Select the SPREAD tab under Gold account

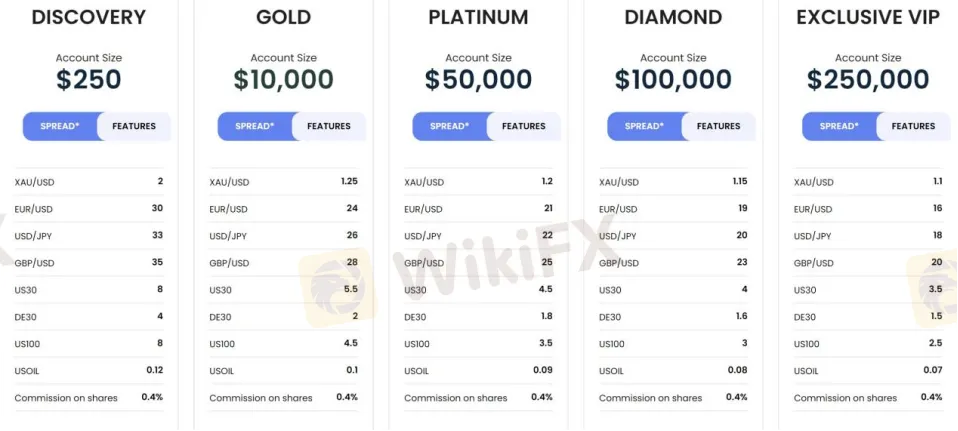click(x=255, y=127)
